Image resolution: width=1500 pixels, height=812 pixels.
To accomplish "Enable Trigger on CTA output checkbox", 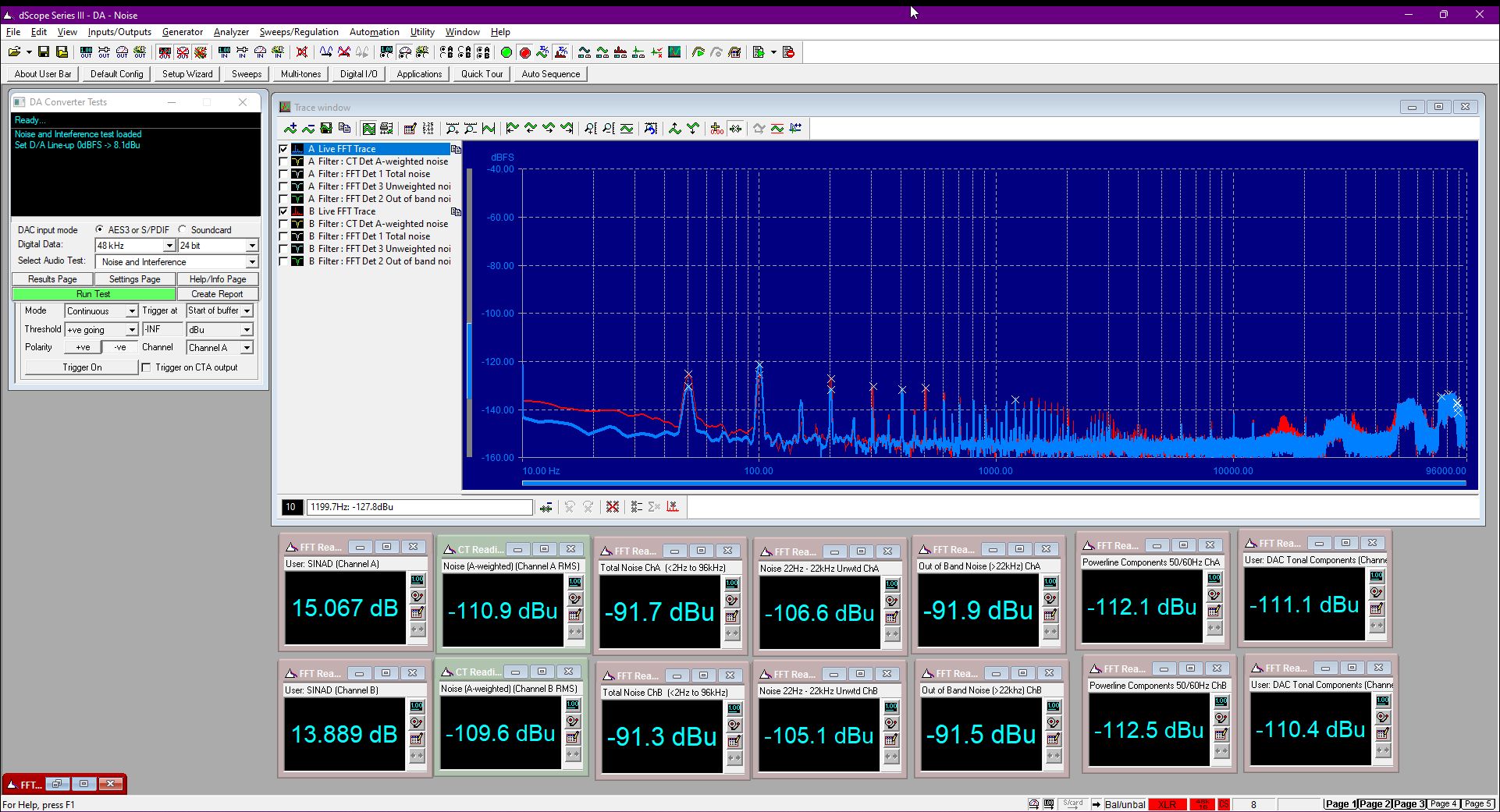I will point(146,367).
